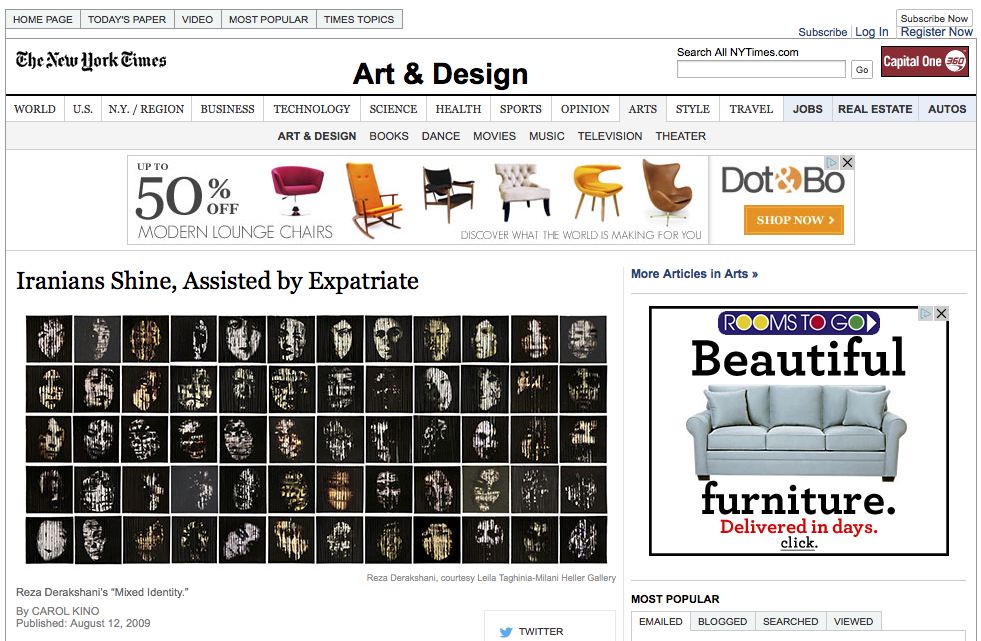Open the Capital One 360 ad logo
This screenshot has height=641, width=981.
point(925,61)
